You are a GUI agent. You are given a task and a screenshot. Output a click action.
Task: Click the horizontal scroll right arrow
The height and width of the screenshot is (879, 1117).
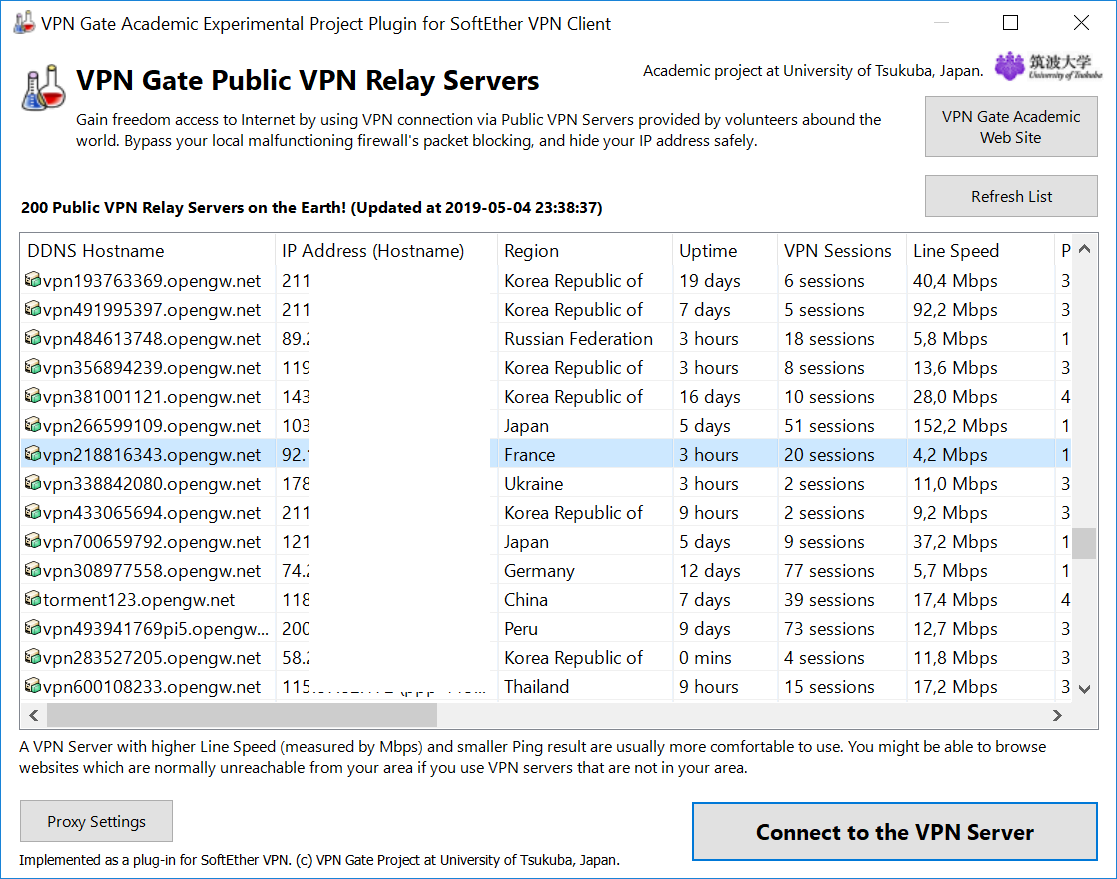[x=1057, y=715]
